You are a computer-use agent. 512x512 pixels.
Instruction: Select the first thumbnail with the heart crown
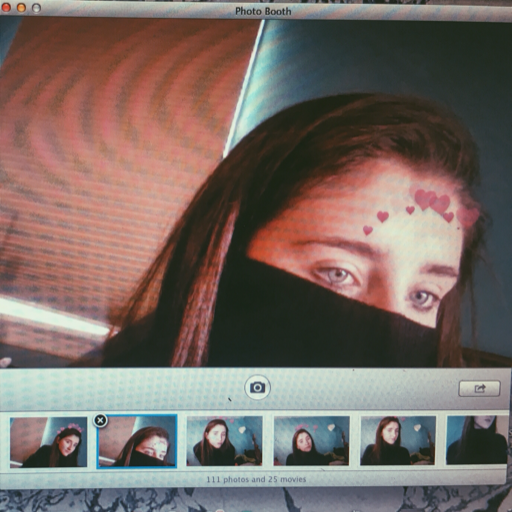(x=48, y=442)
